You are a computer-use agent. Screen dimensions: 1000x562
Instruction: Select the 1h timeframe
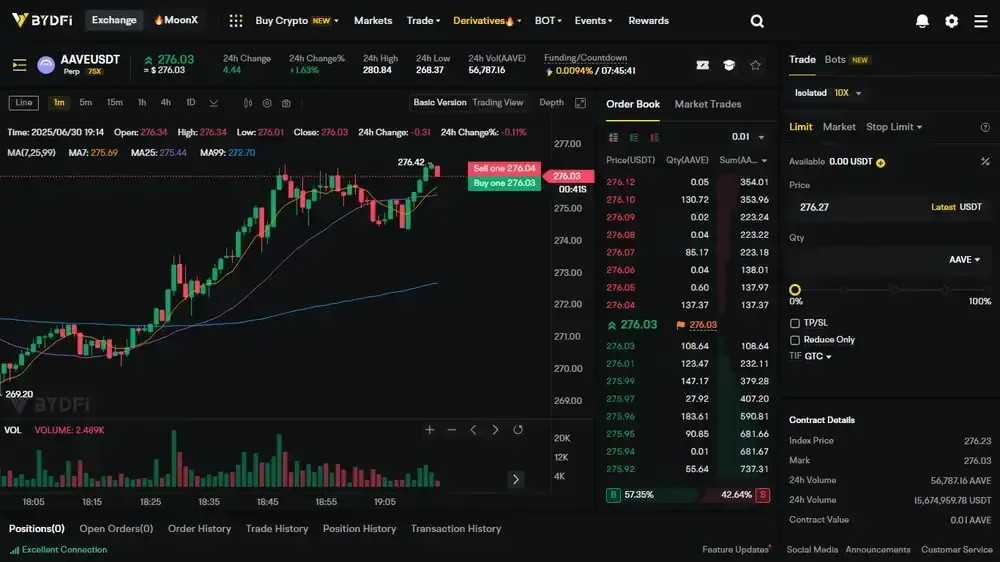(142, 103)
